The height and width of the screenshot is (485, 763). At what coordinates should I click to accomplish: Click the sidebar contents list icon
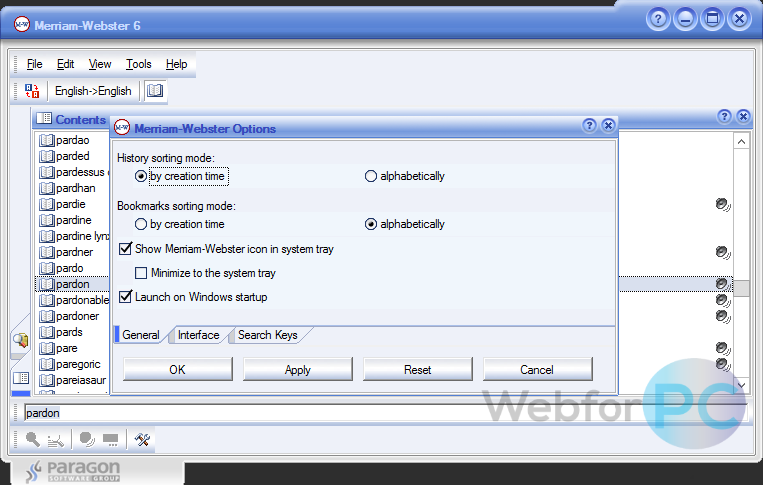point(20,378)
